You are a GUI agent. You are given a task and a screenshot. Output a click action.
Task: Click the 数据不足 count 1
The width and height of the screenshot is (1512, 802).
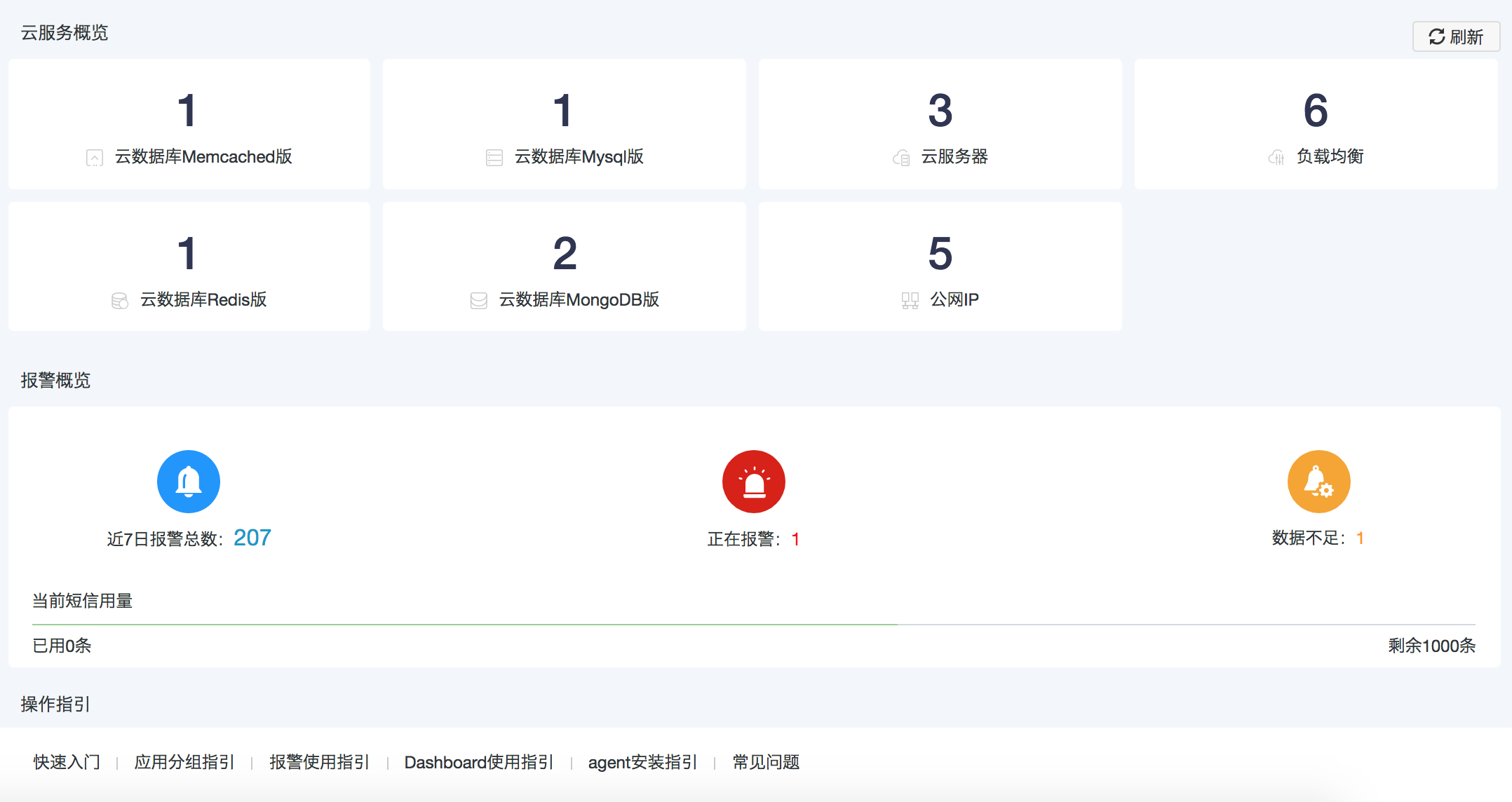point(1360,538)
